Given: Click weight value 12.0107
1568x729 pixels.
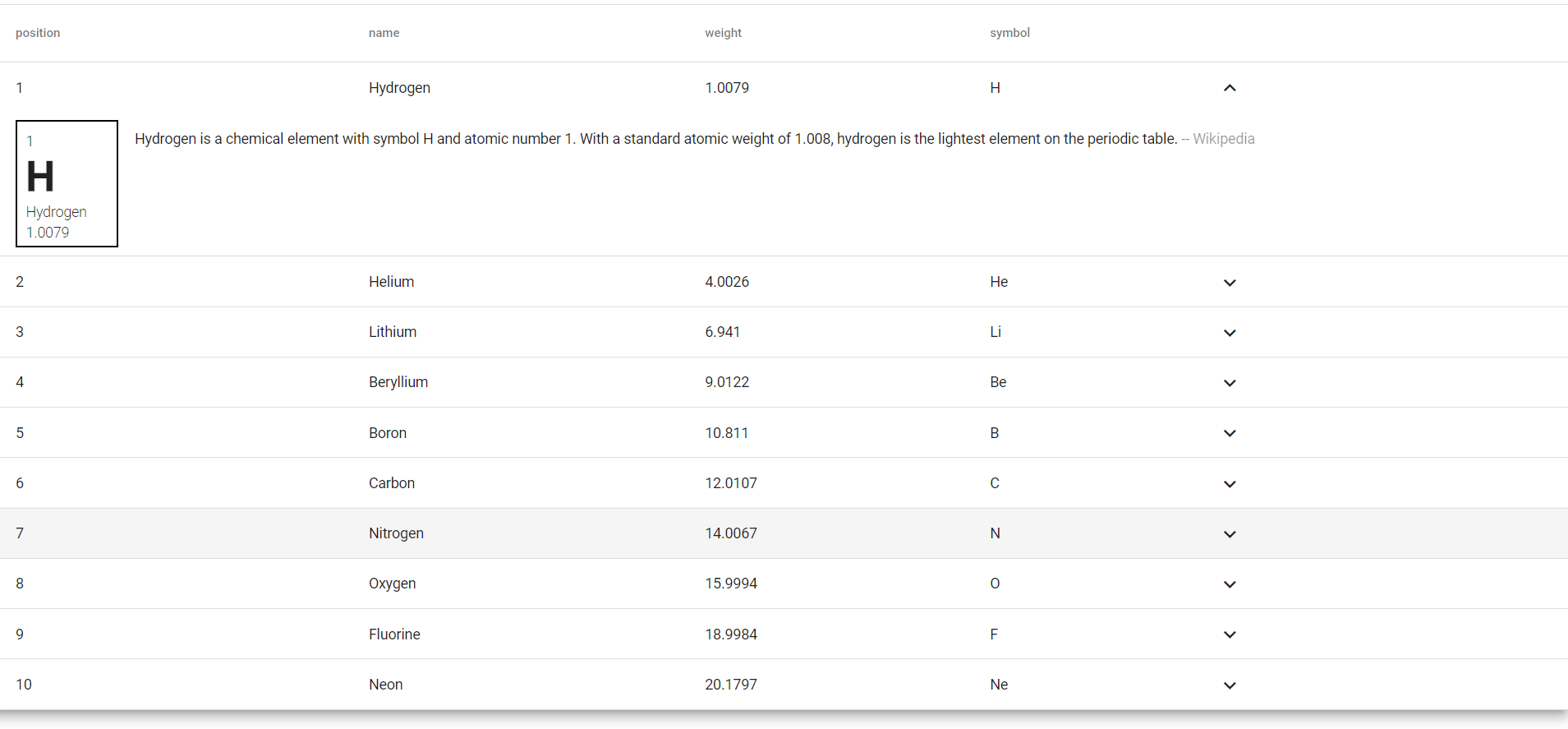Looking at the screenshot, I should point(731,483).
